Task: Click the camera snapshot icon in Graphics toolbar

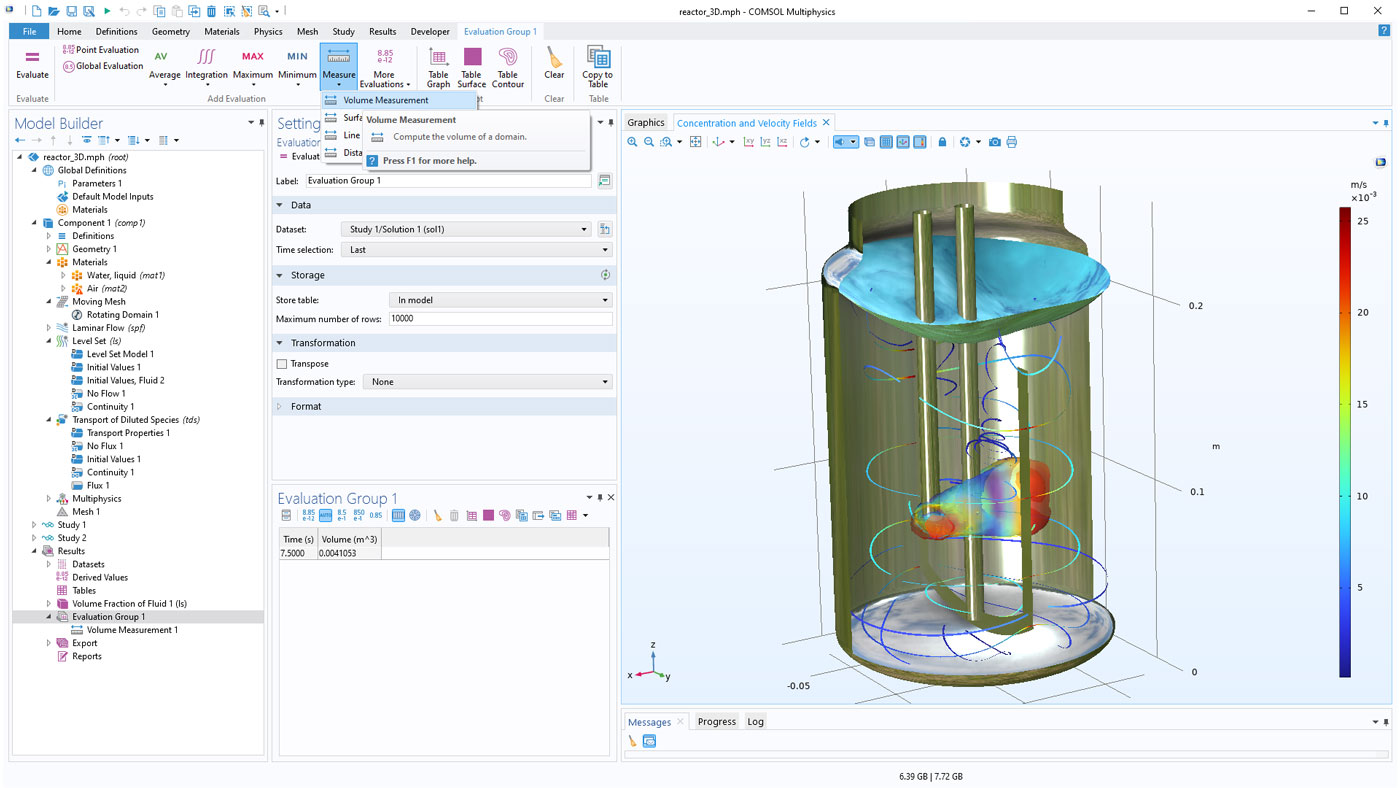Action: click(994, 142)
